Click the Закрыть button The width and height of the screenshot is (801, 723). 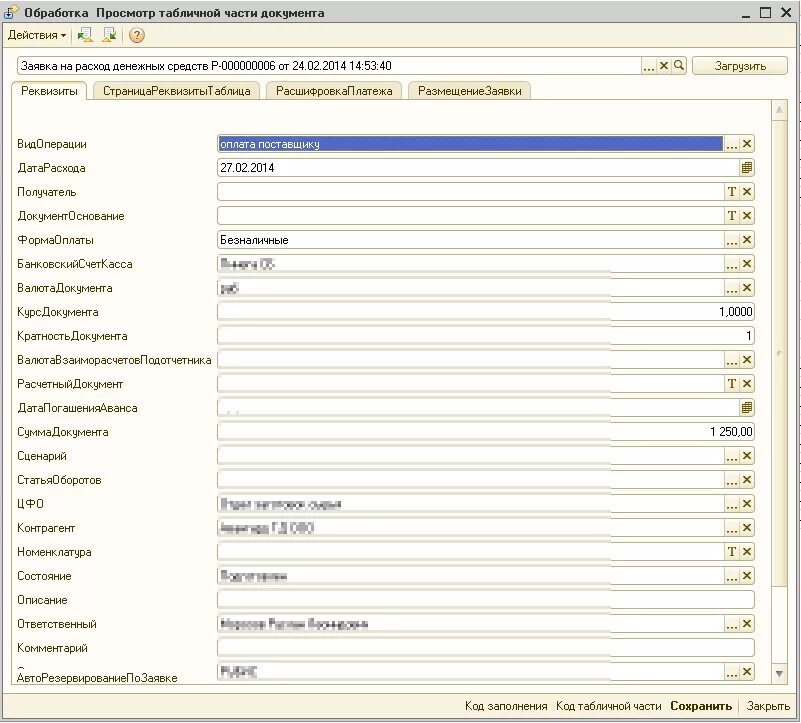(768, 706)
